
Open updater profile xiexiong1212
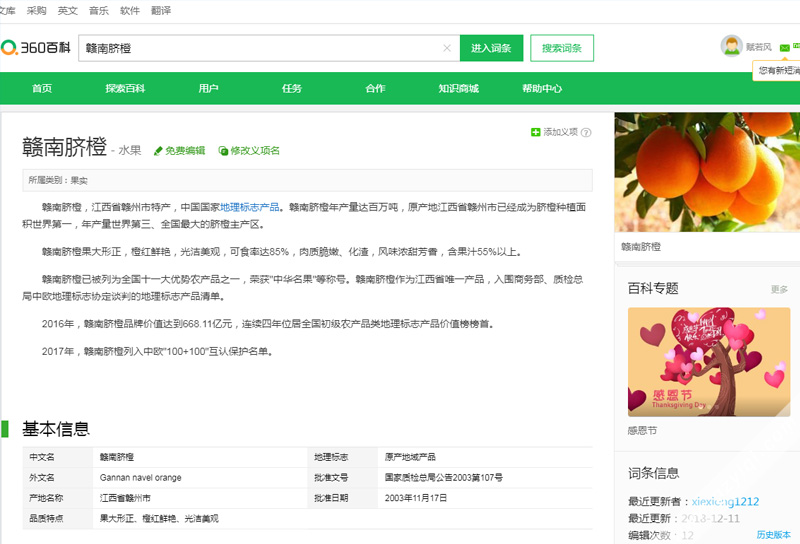click(x=725, y=502)
